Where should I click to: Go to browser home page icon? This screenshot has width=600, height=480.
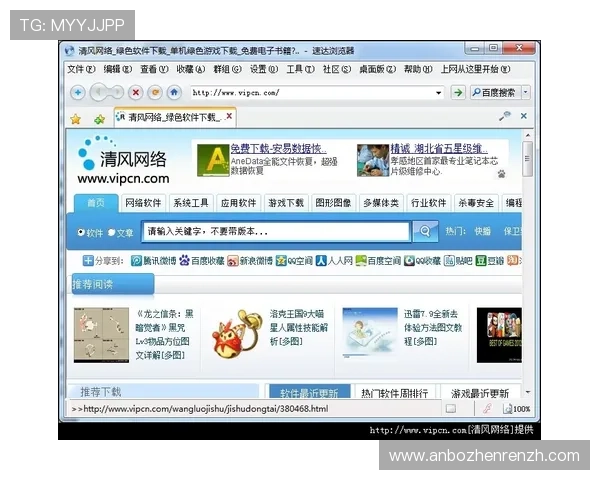coord(174,93)
